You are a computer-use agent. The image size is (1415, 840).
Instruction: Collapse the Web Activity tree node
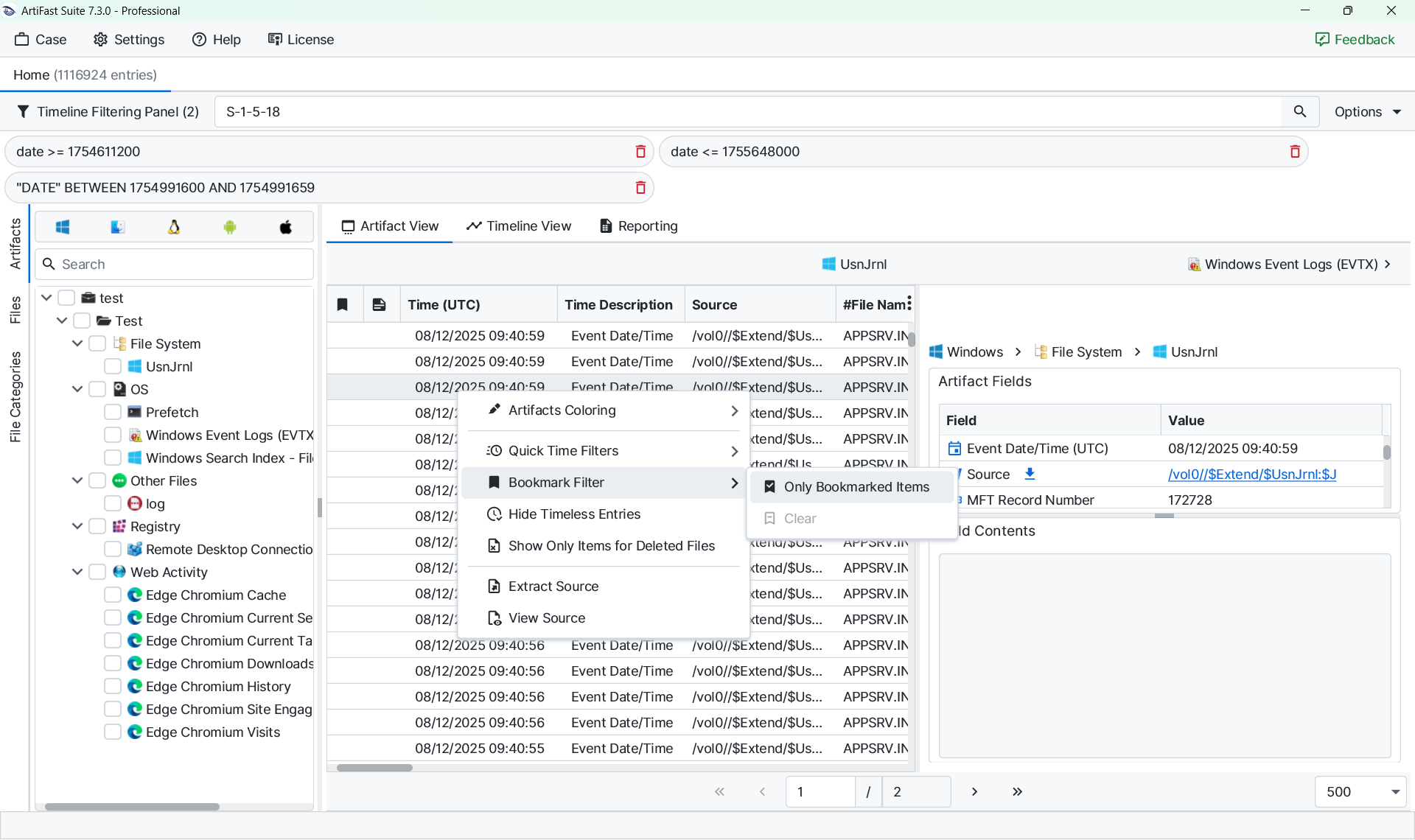77,572
